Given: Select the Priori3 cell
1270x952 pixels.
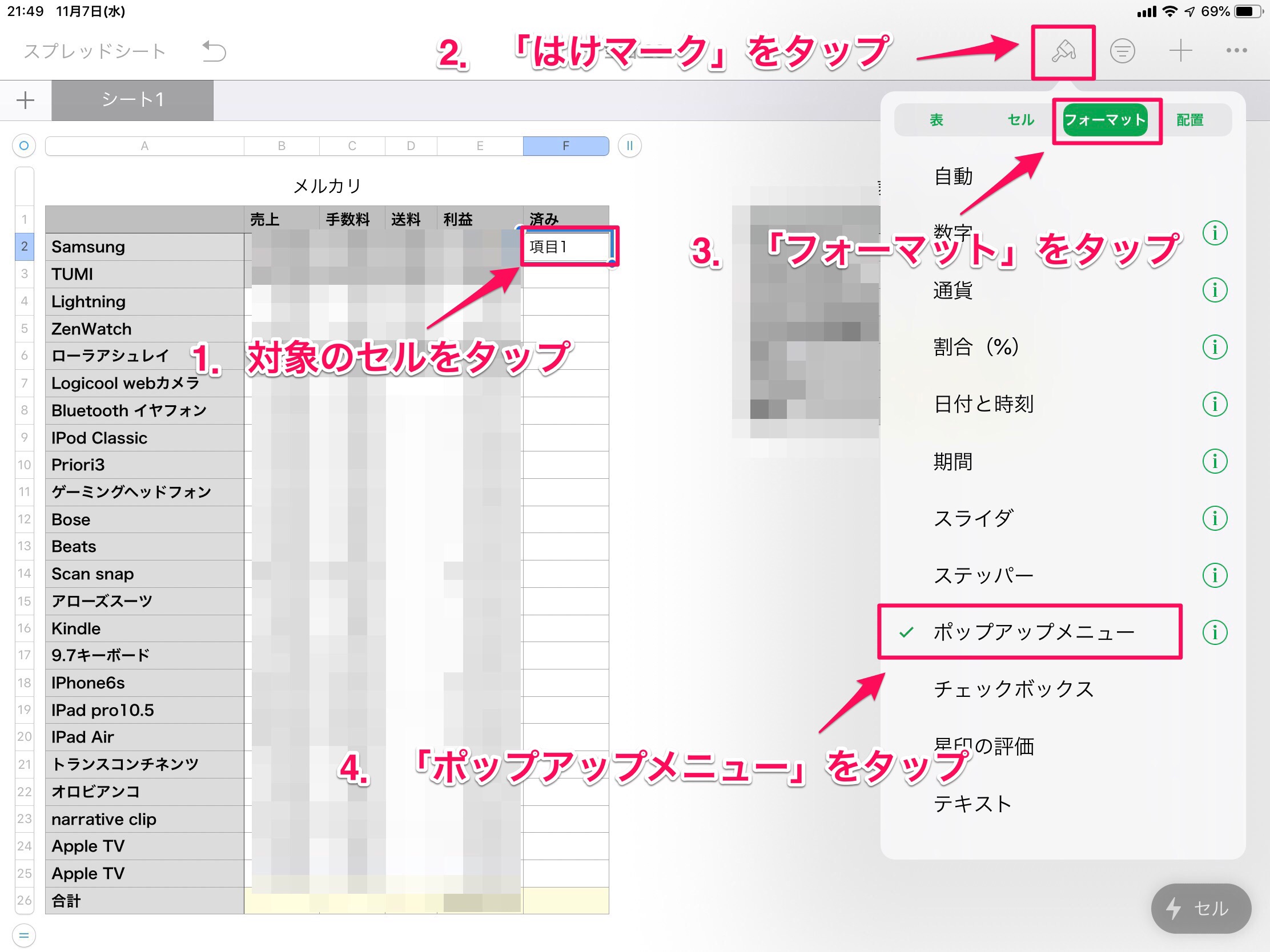Looking at the screenshot, I should (144, 465).
